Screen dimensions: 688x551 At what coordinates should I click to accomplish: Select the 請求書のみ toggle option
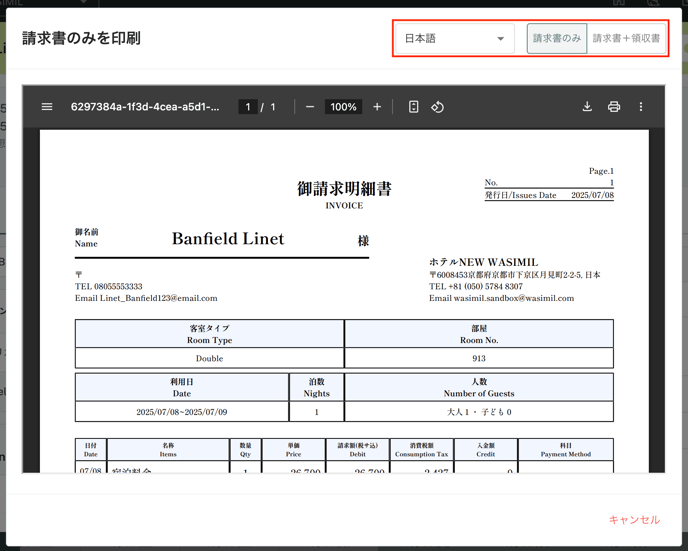[x=557, y=39]
